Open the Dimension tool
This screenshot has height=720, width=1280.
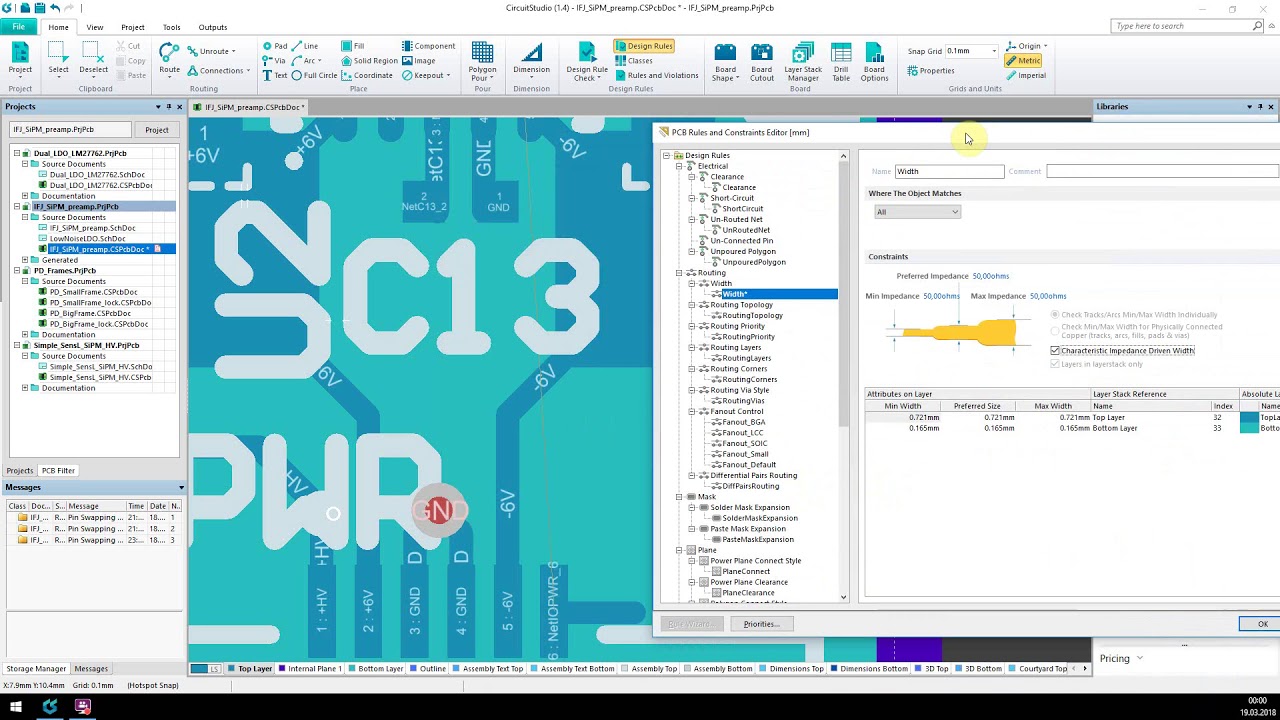pyautogui.click(x=531, y=58)
